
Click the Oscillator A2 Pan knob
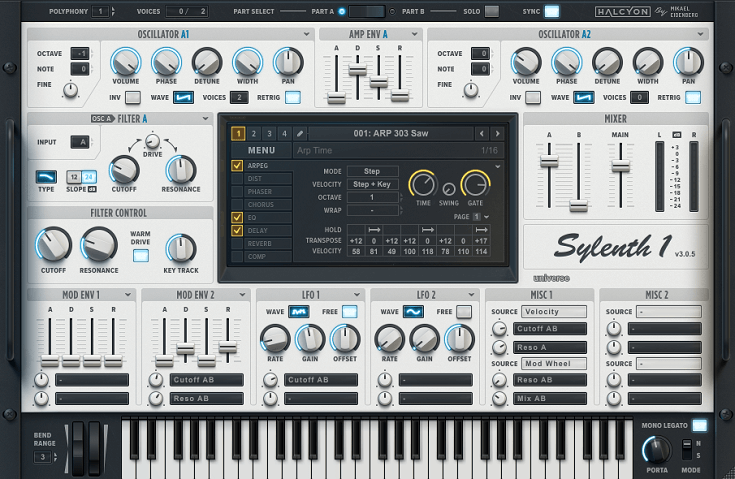click(x=688, y=62)
